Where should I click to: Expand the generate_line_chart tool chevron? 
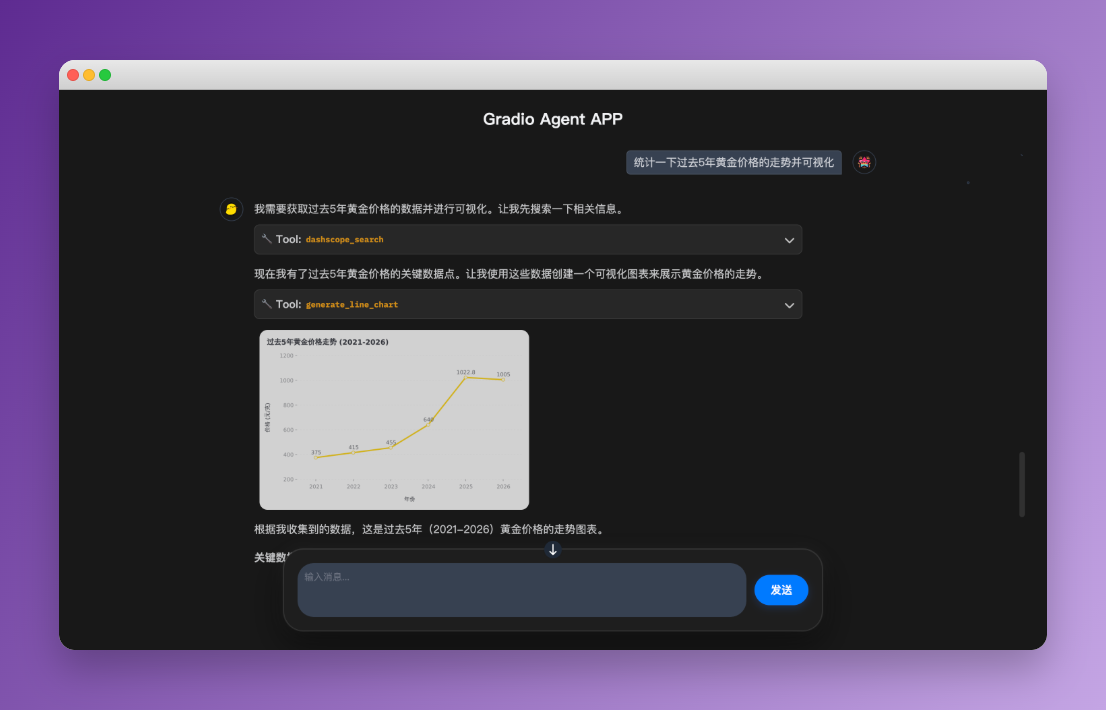click(x=789, y=305)
